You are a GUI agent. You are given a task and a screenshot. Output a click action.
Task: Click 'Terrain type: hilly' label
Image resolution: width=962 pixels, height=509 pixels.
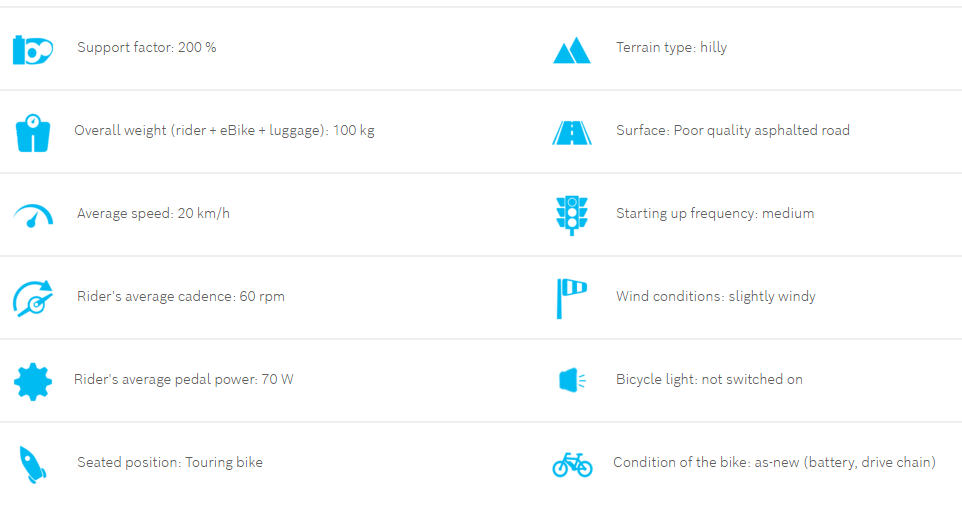(x=672, y=48)
